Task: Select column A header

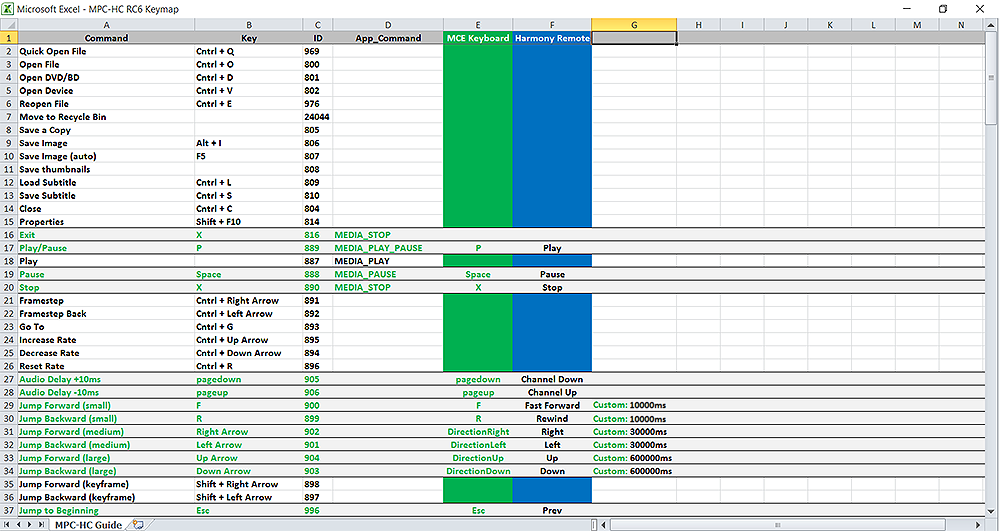Action: coord(106,25)
